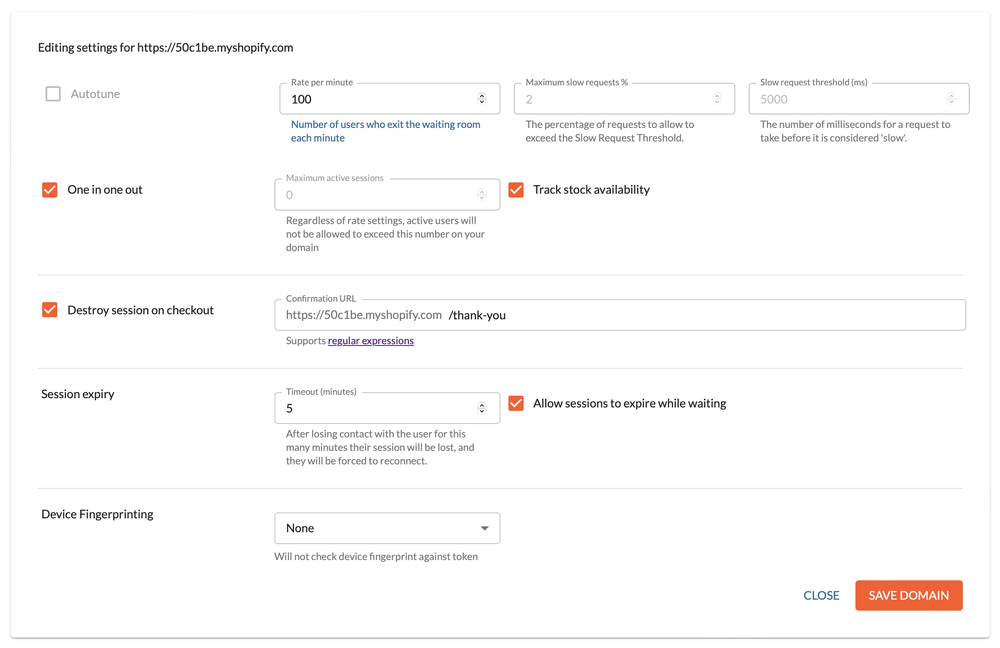Click 'Number of users who exit' help text
The width and height of the screenshot is (1000, 648).
[x=386, y=131]
